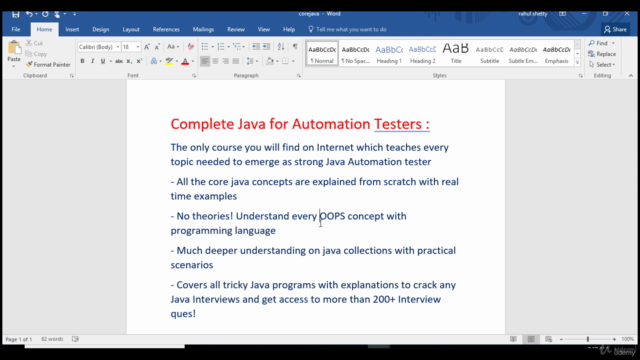Click the Redo icon in the quick access toolbar
640x360 pixels.
pos(45,14)
